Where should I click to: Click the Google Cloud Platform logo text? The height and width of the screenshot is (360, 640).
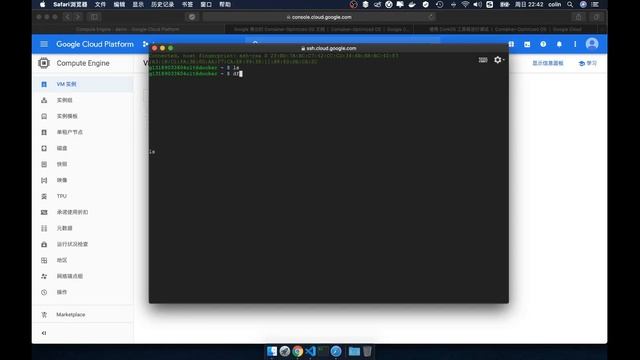click(x=95, y=44)
